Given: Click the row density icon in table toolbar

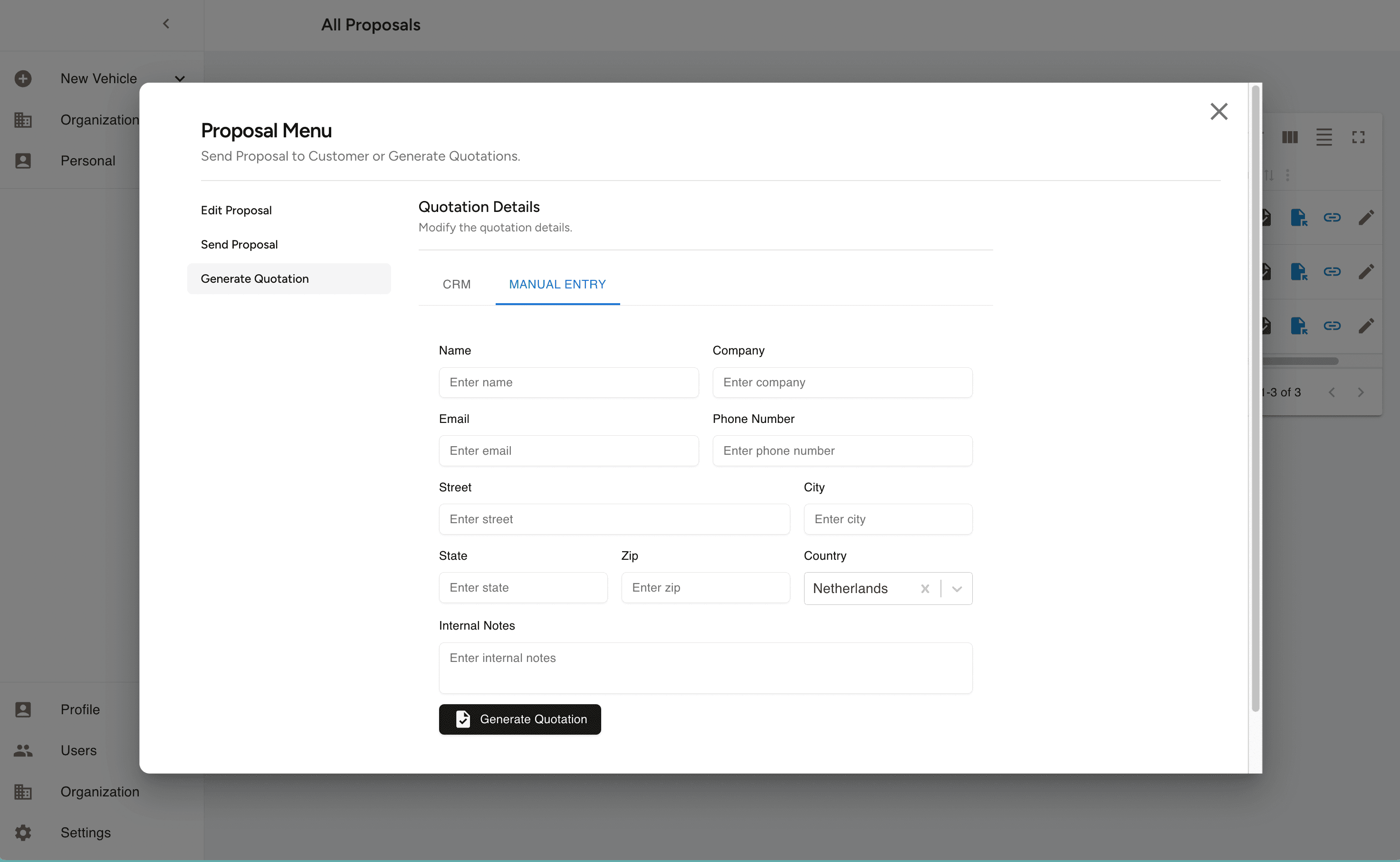Looking at the screenshot, I should click(1323, 137).
